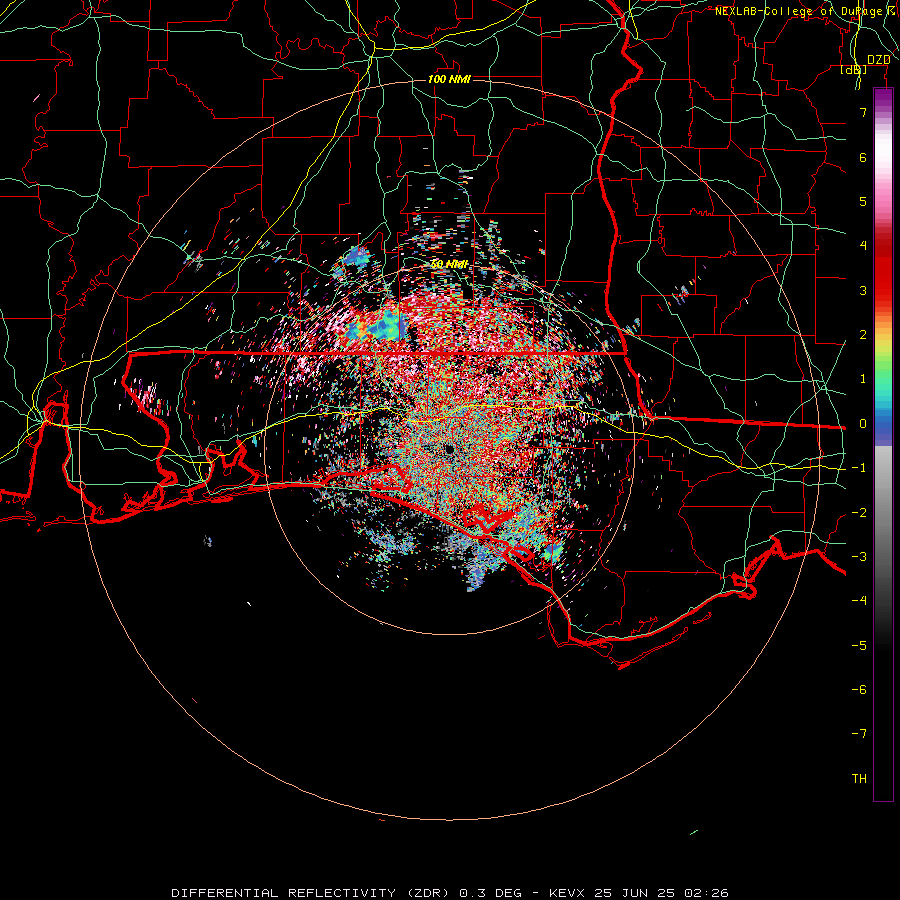Click the "[dB]" units label
This screenshot has height=900, width=900.
click(x=854, y=69)
